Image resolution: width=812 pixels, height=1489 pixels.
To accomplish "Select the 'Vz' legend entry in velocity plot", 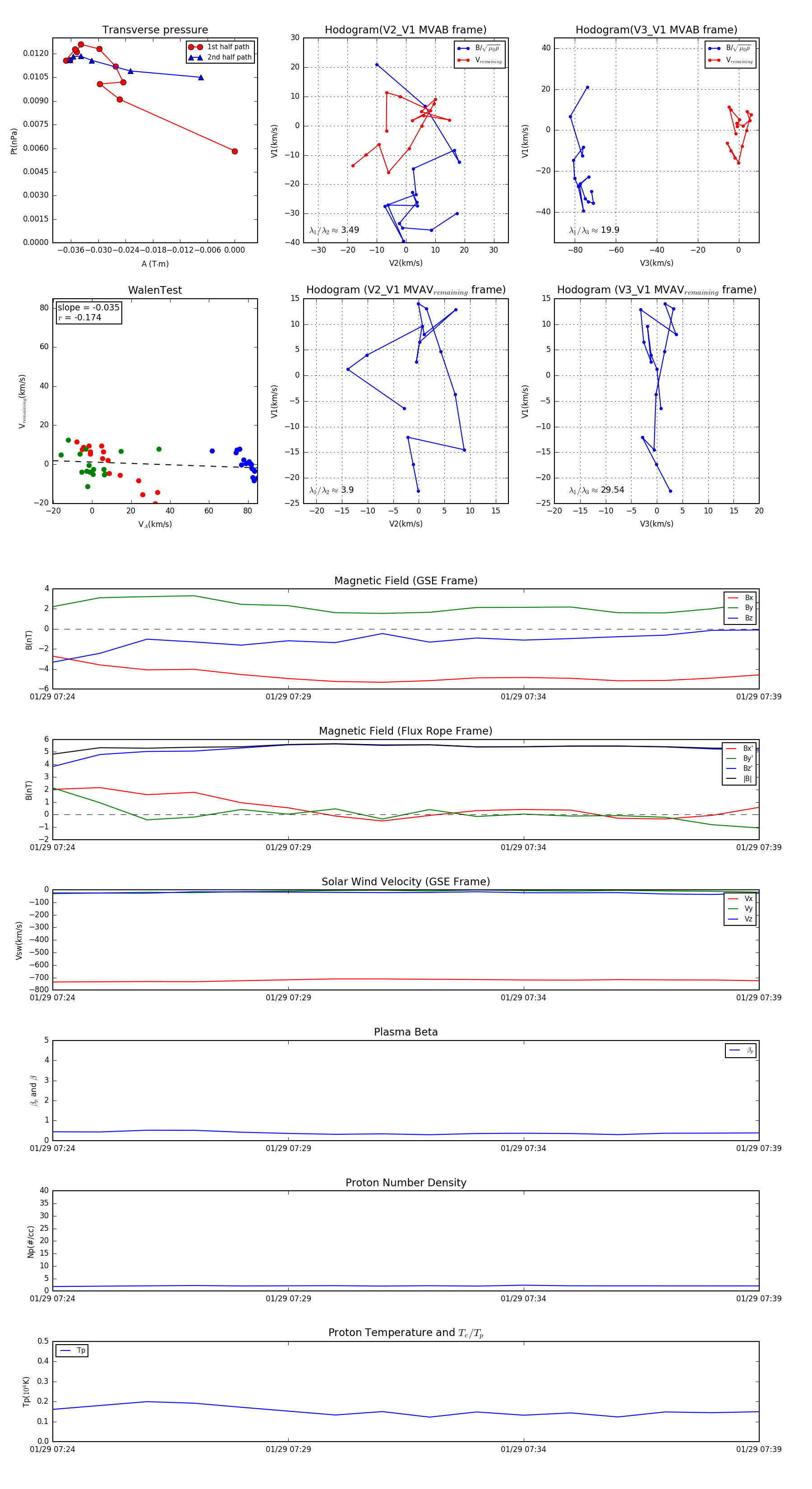I will (741, 919).
